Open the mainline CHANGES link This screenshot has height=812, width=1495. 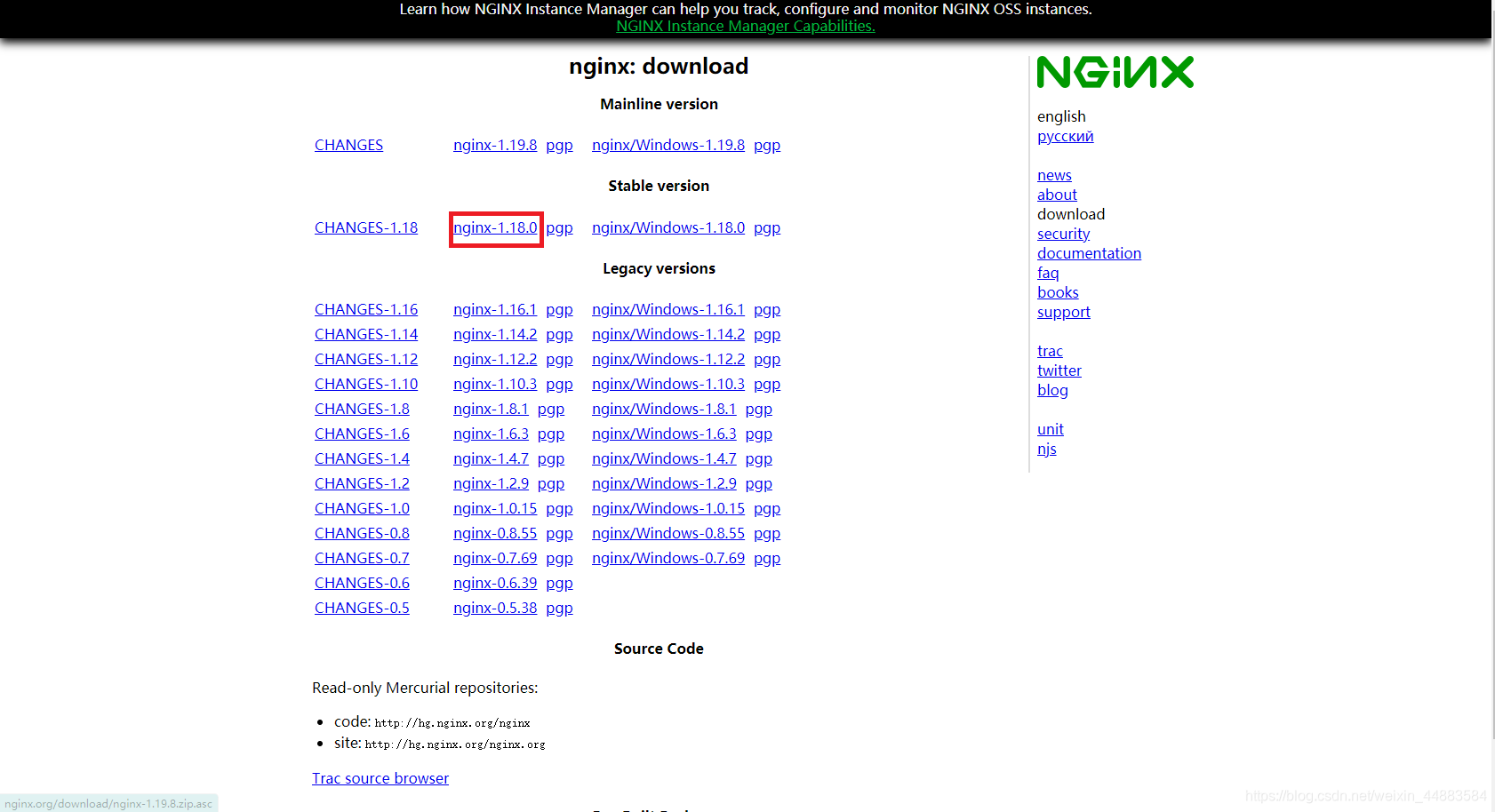click(348, 145)
